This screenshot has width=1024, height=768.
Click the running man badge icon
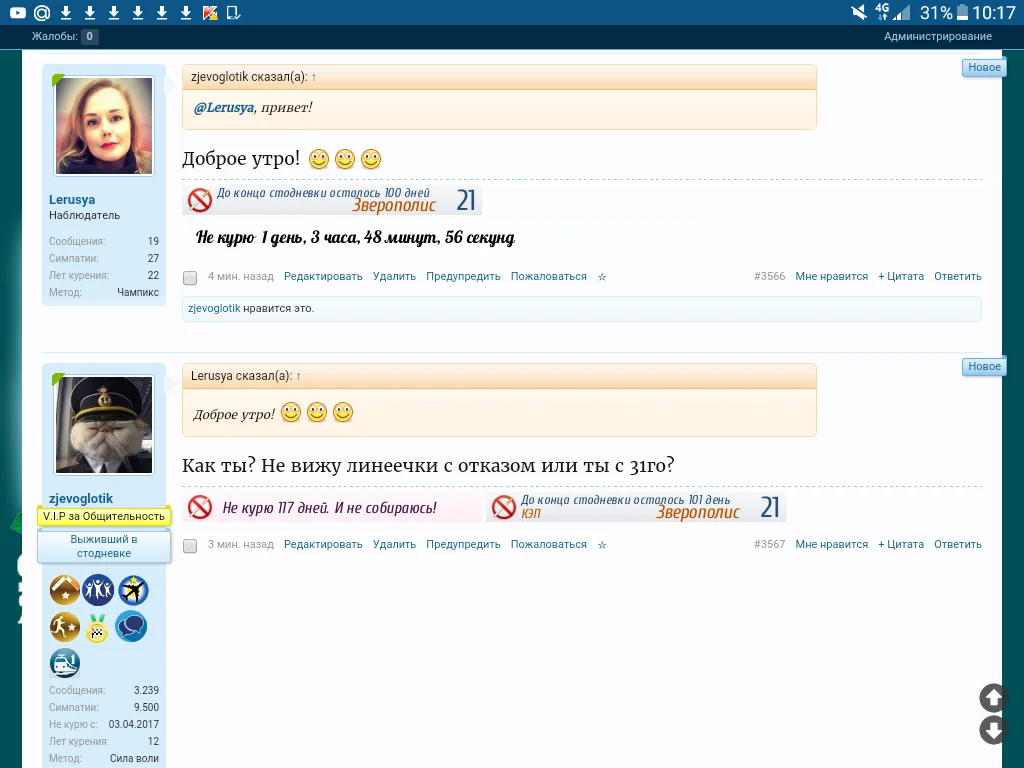pyautogui.click(x=63, y=626)
